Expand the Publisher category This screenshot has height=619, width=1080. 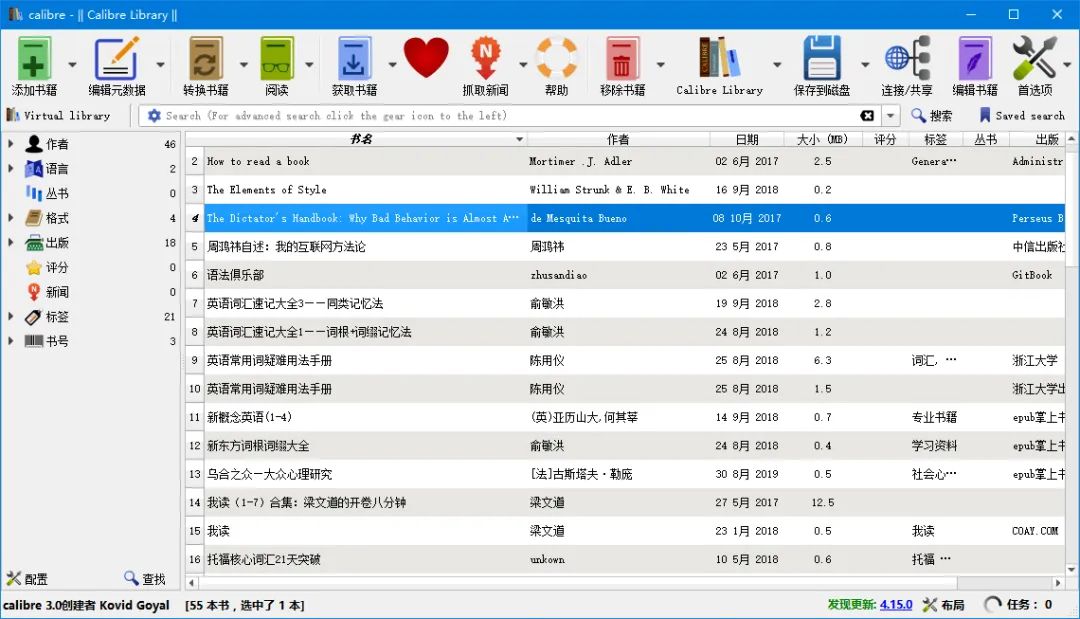coord(10,242)
